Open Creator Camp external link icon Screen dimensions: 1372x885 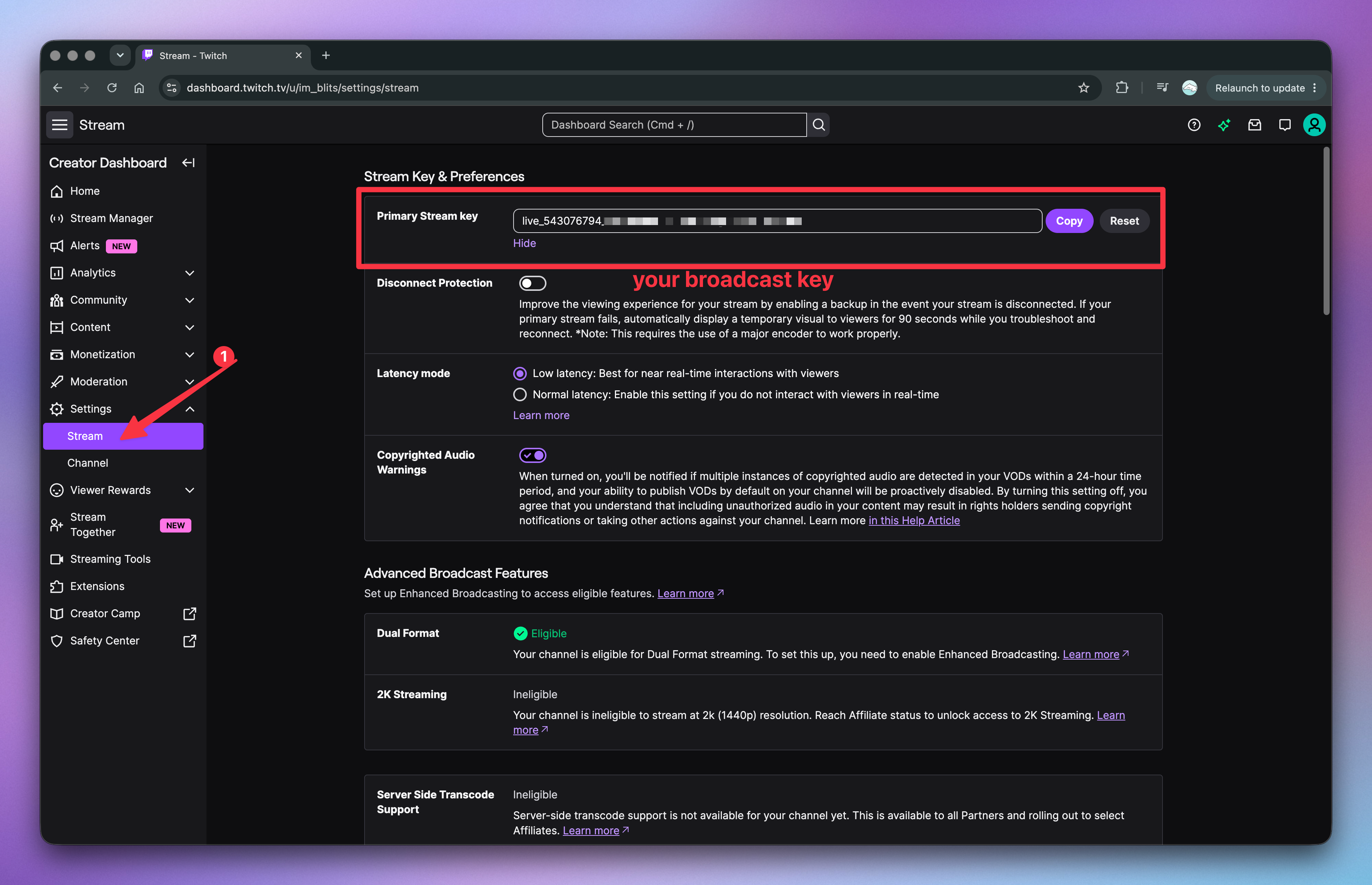pos(189,614)
